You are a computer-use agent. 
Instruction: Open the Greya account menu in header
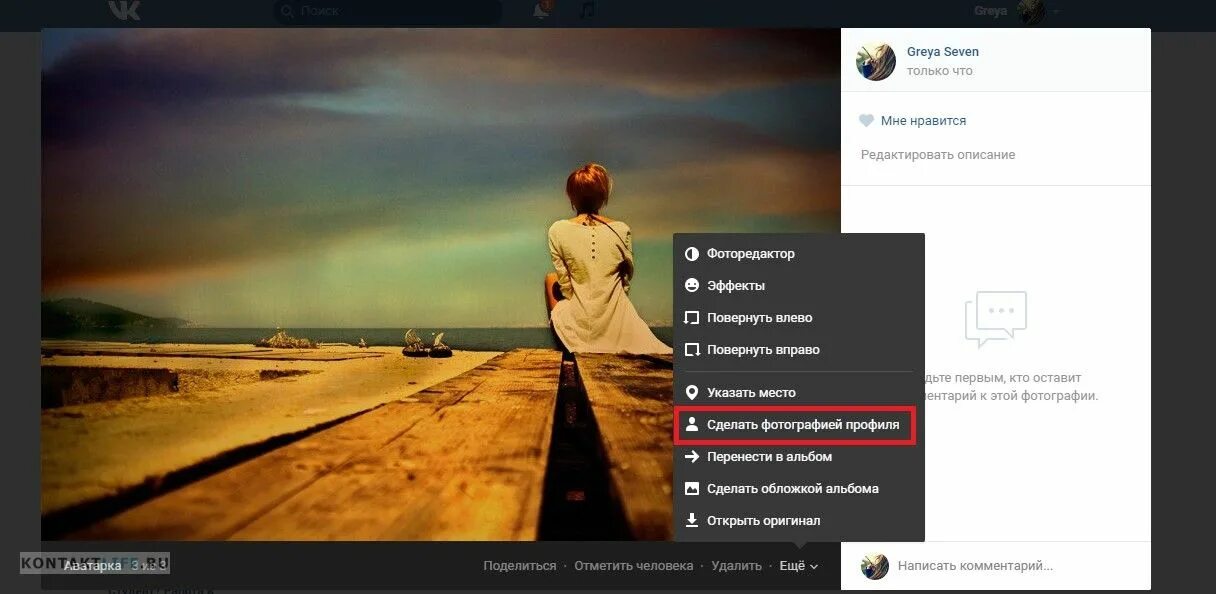1015,11
